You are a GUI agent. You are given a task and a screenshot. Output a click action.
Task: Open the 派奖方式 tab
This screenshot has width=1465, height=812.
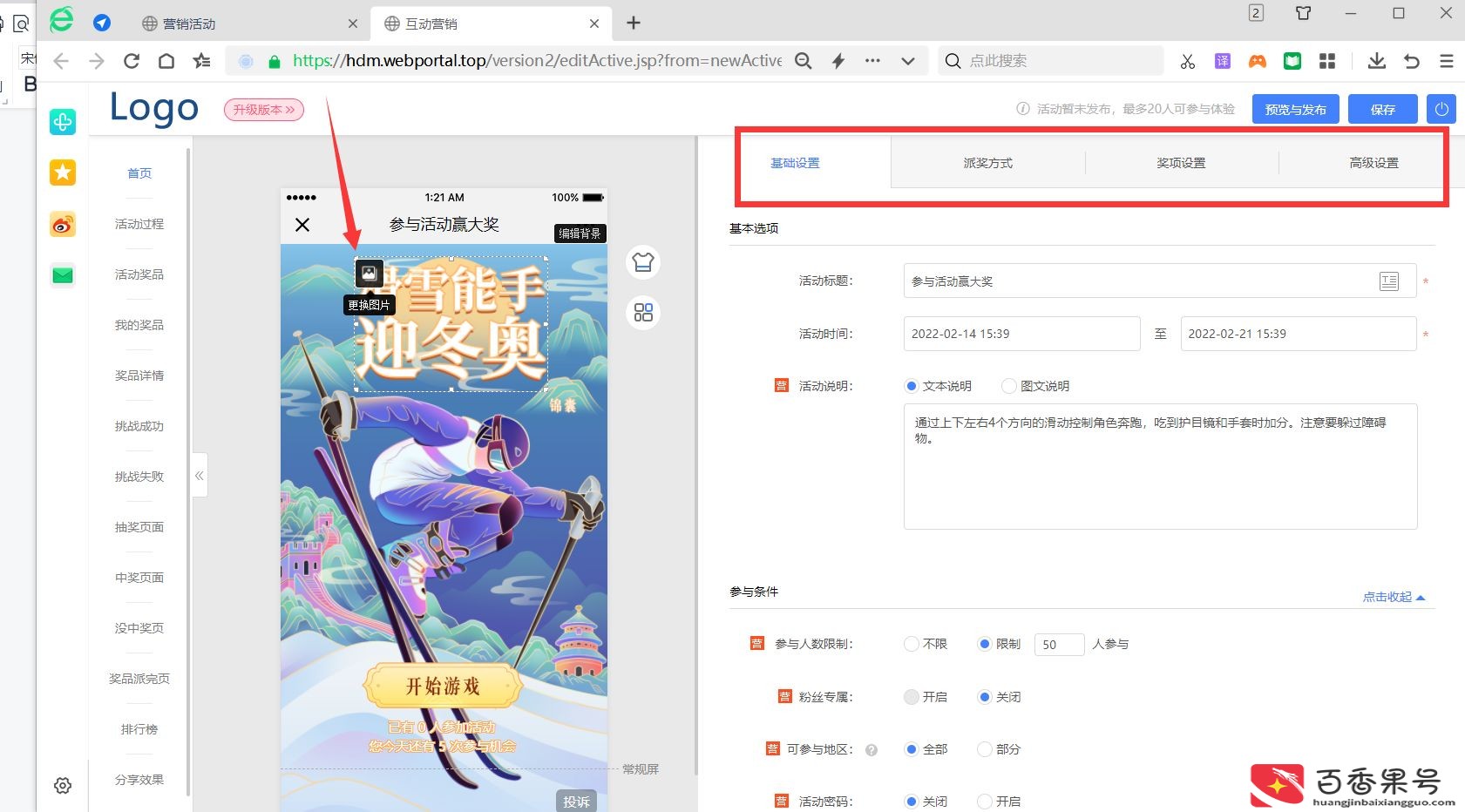[988, 163]
